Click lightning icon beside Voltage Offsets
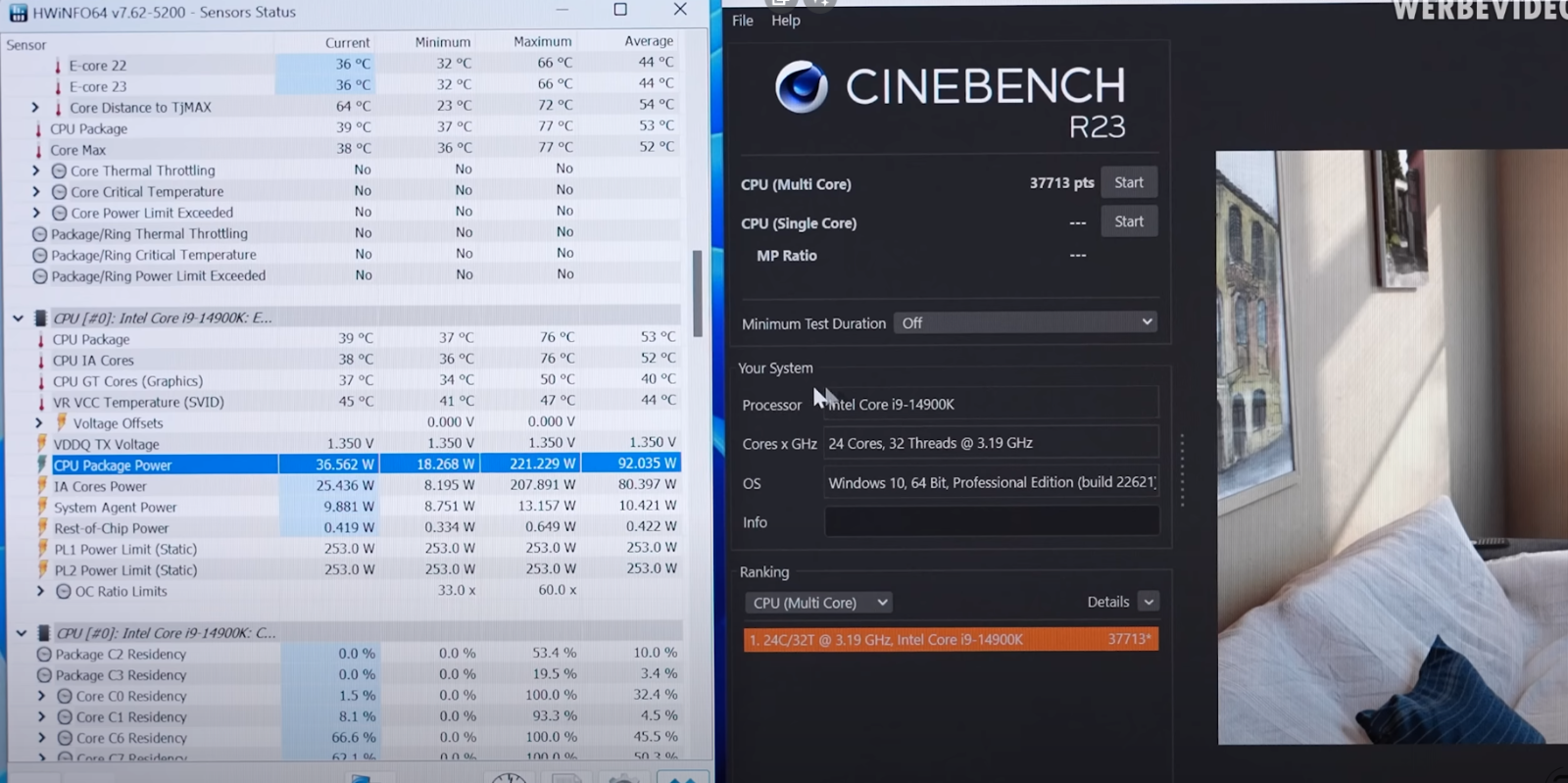 [x=61, y=422]
